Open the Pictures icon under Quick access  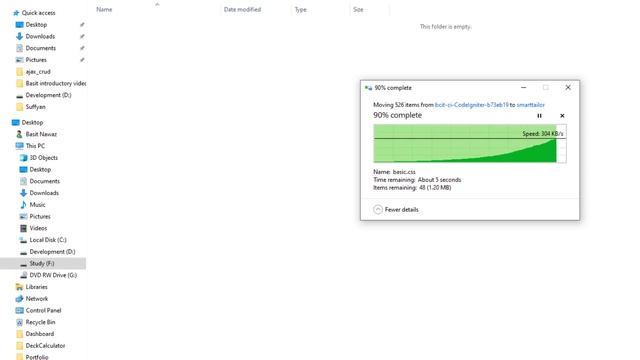[x=19, y=60]
